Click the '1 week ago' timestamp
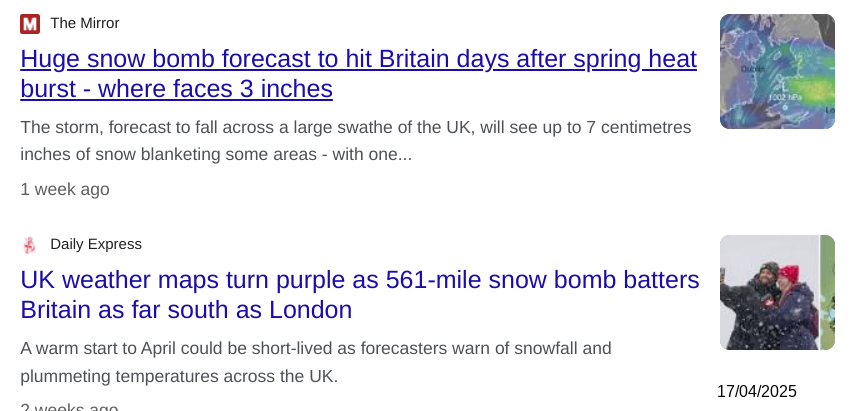 (x=65, y=189)
